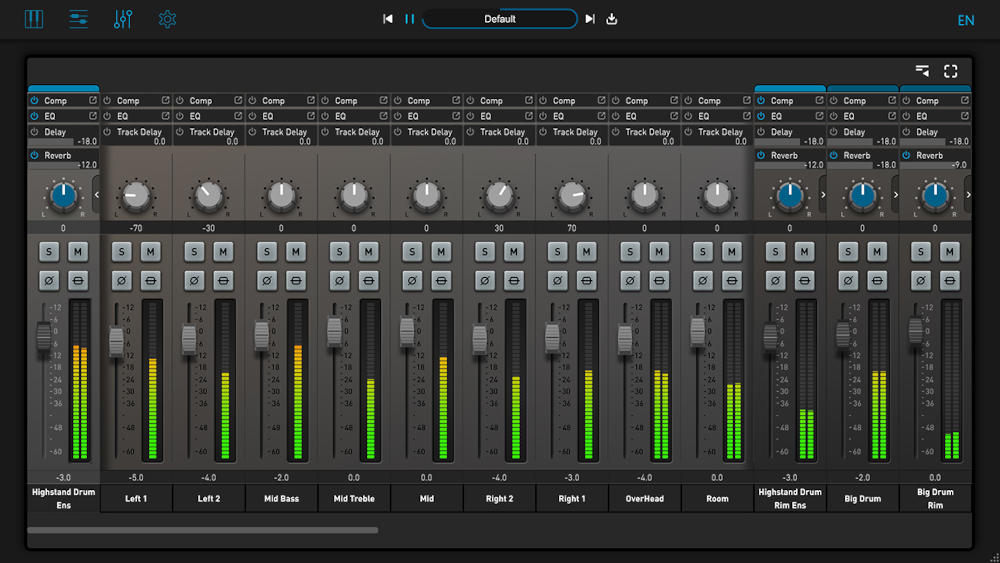Open the settings gear icon
This screenshot has width=1000, height=563.
pos(167,19)
